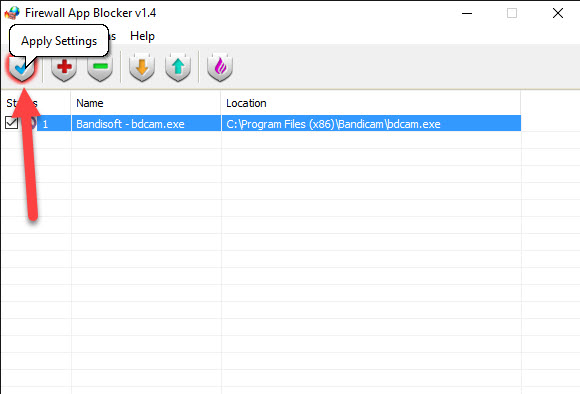Select the C:\Program Files (x86)\Bandicam\bdcam.exe location
580x394 pixels.
pyautogui.click(x=371, y=124)
